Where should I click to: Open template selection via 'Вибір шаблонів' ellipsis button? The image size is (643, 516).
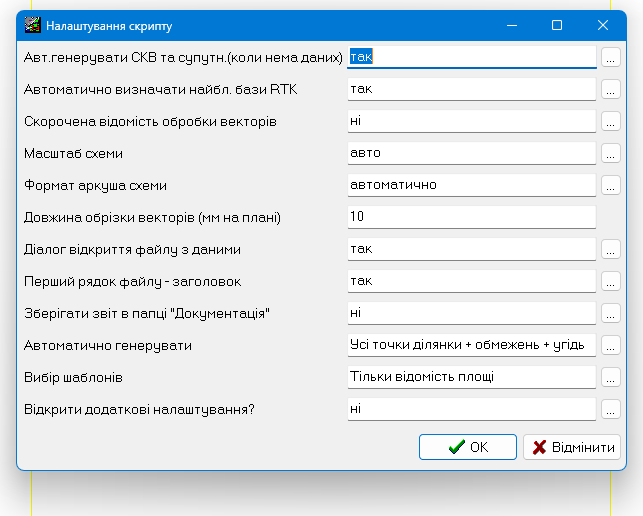point(611,377)
